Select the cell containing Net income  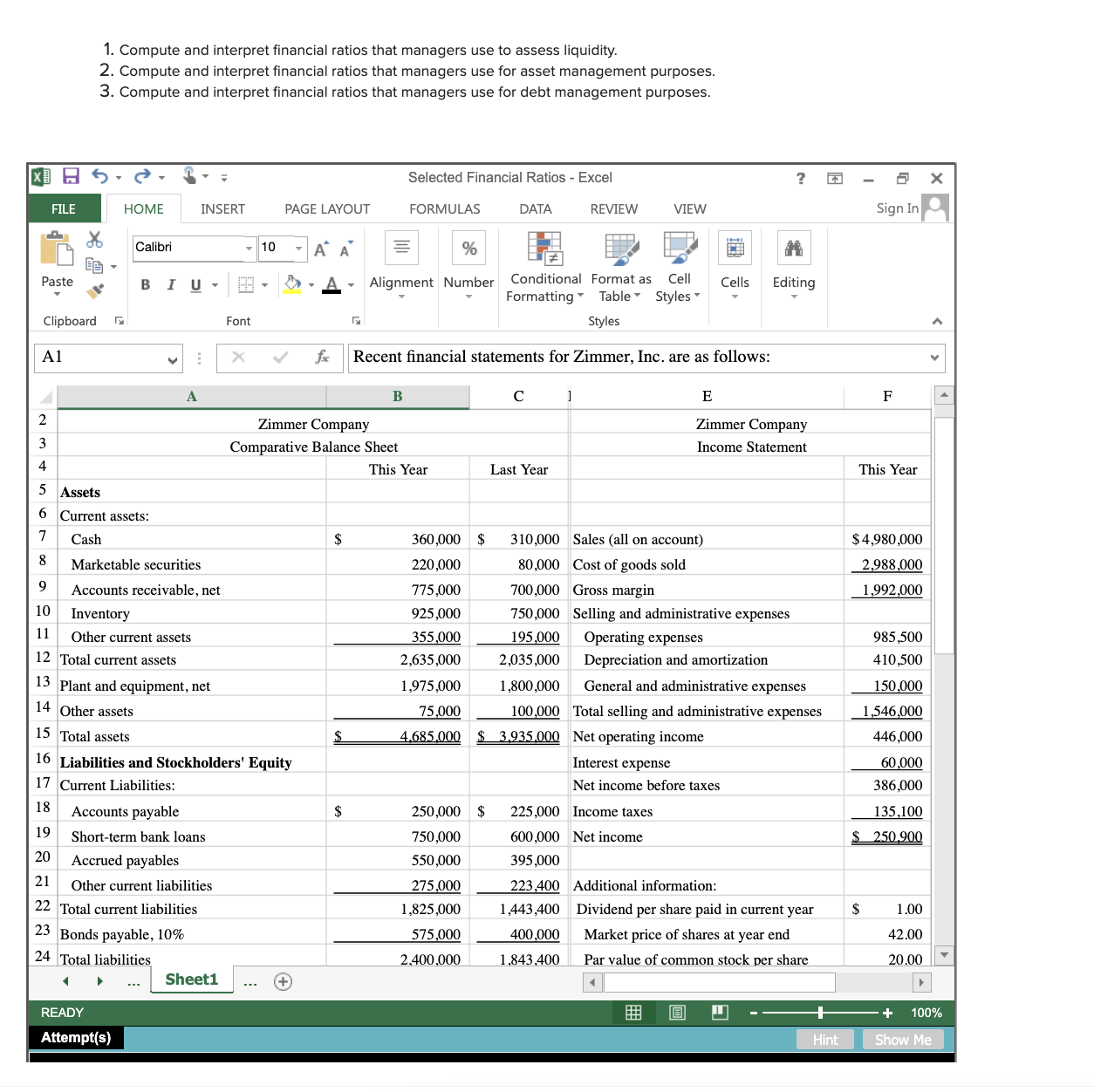click(x=707, y=836)
